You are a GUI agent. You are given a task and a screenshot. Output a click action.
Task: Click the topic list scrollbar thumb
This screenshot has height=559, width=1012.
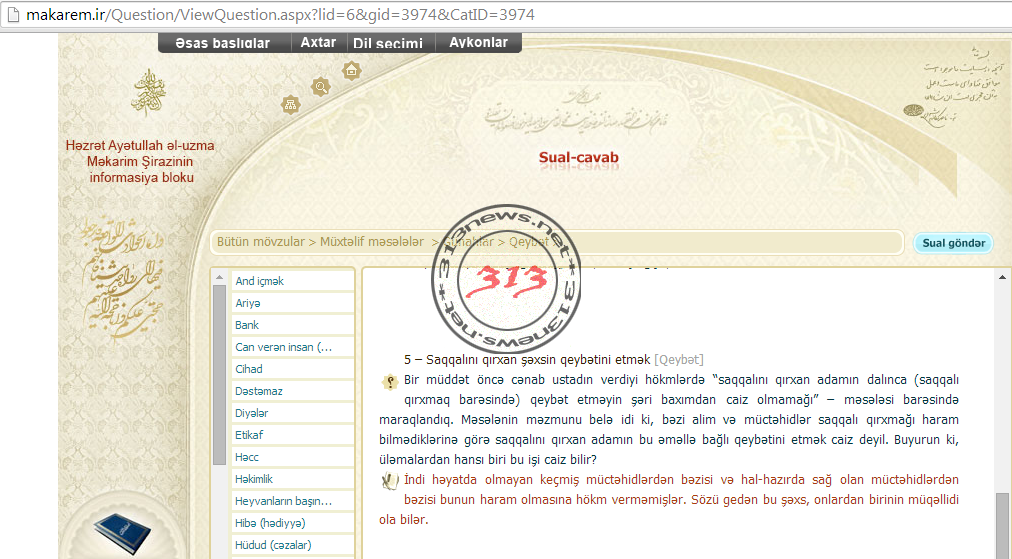pos(219,374)
